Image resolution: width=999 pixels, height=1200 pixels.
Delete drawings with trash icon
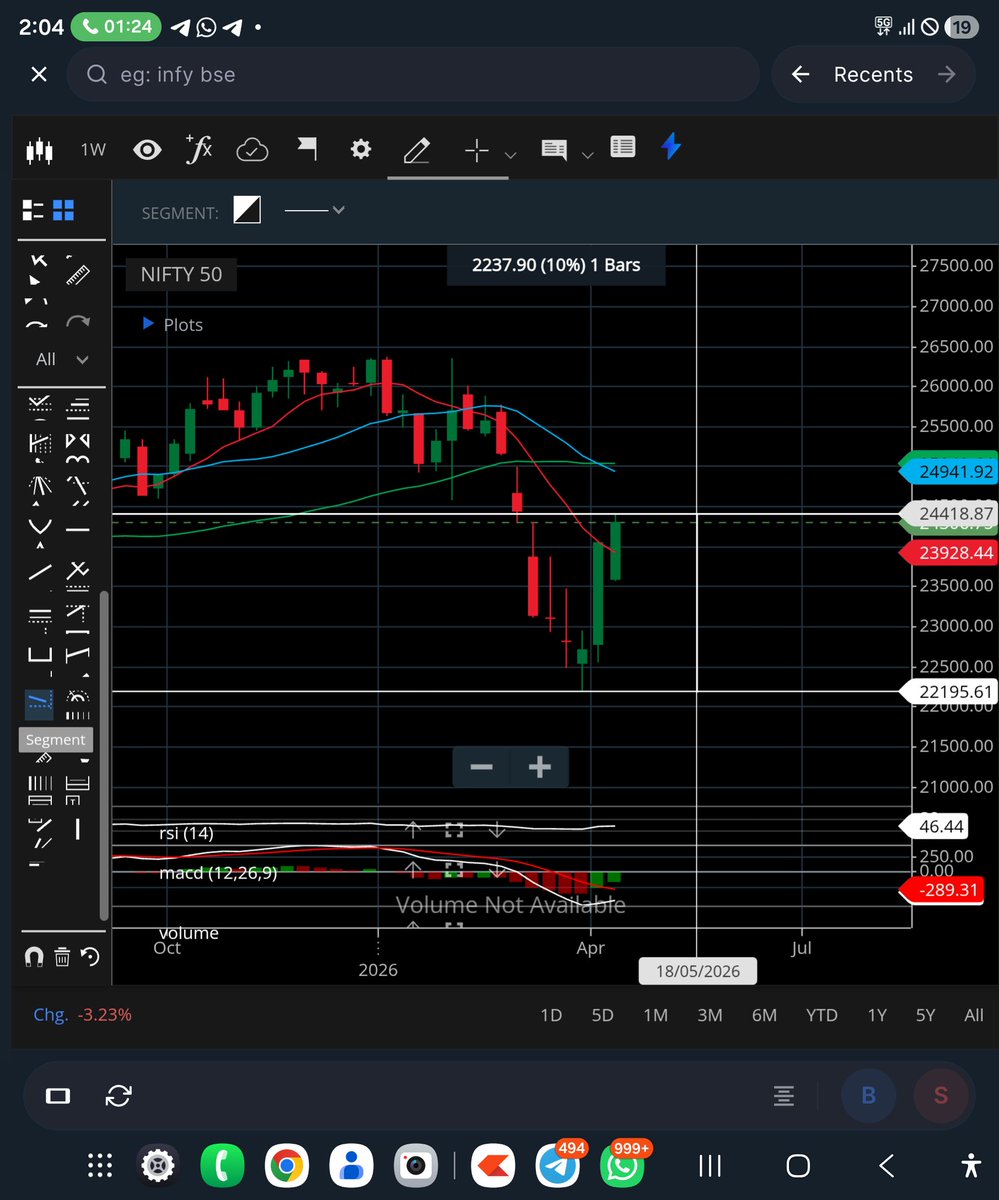62,957
